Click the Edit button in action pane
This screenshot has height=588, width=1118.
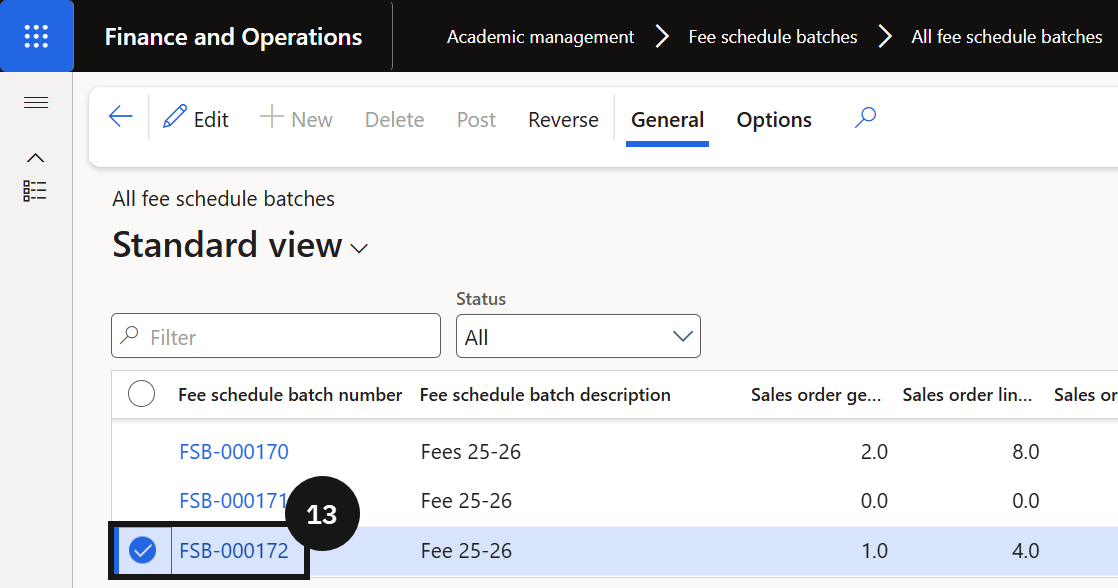tap(196, 118)
